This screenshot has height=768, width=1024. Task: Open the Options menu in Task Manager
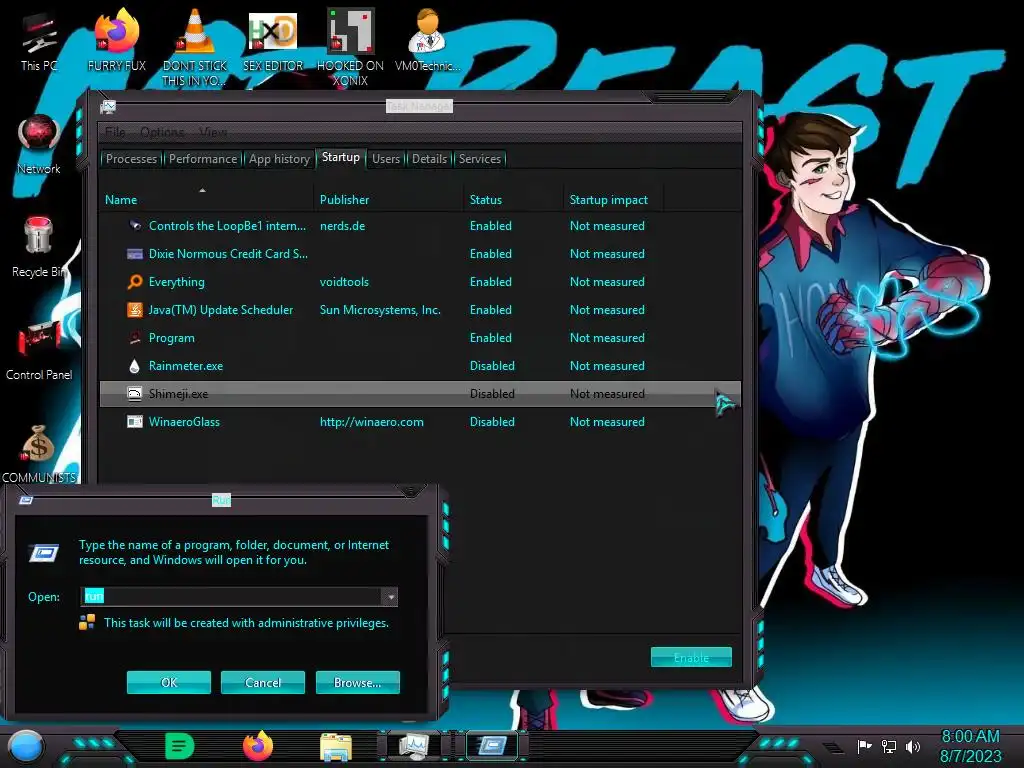coord(162,132)
